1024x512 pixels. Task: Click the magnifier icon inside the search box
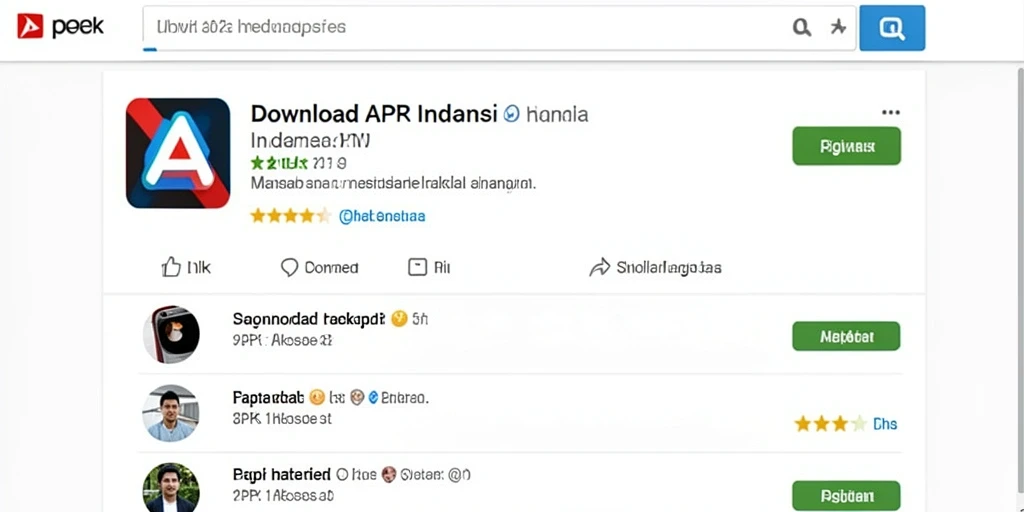point(801,27)
